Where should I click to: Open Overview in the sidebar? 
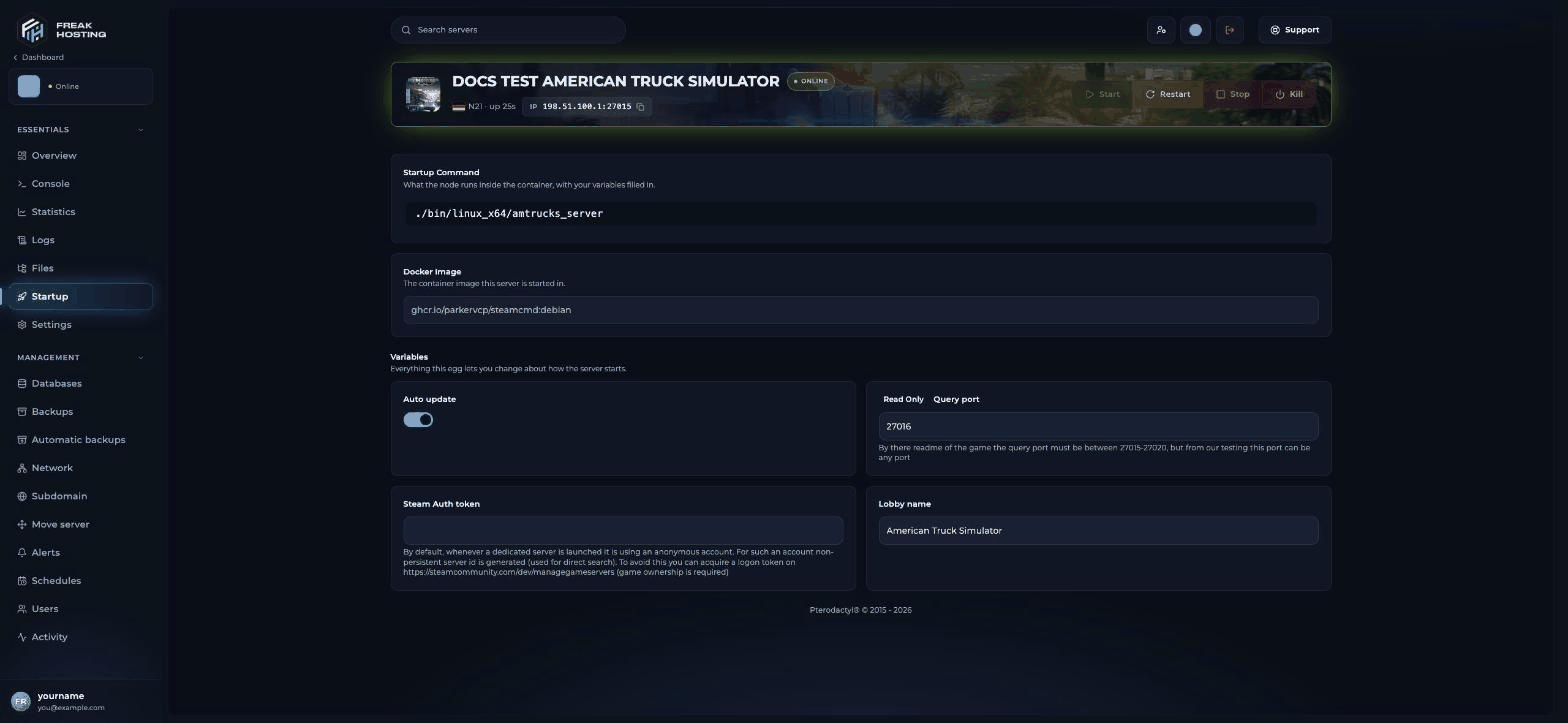click(80, 156)
